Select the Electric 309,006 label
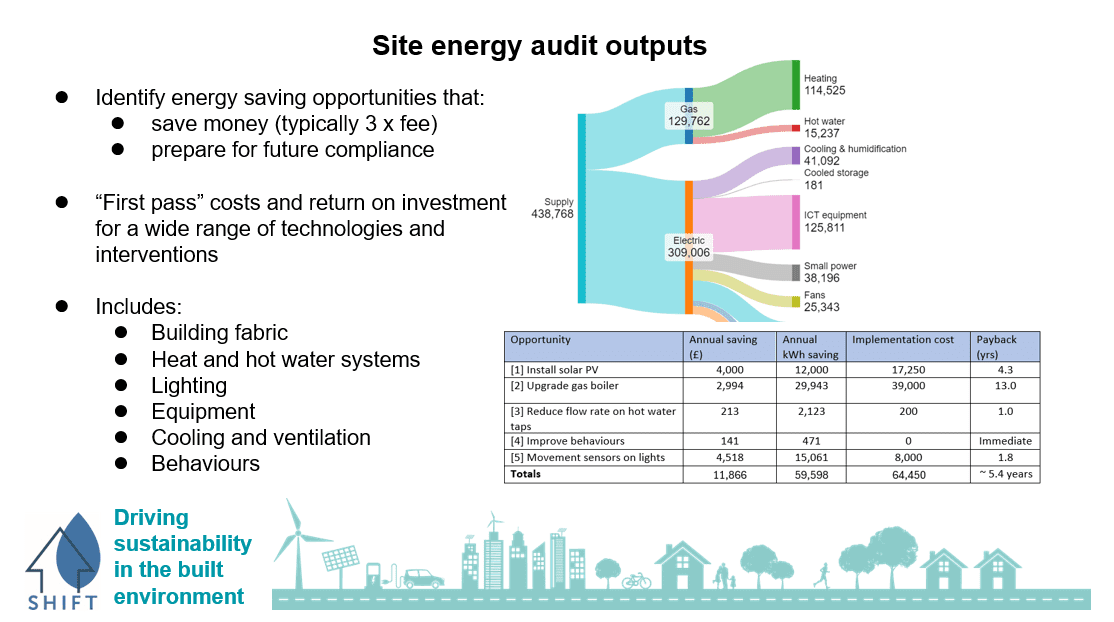1114x622 pixels. coord(688,247)
